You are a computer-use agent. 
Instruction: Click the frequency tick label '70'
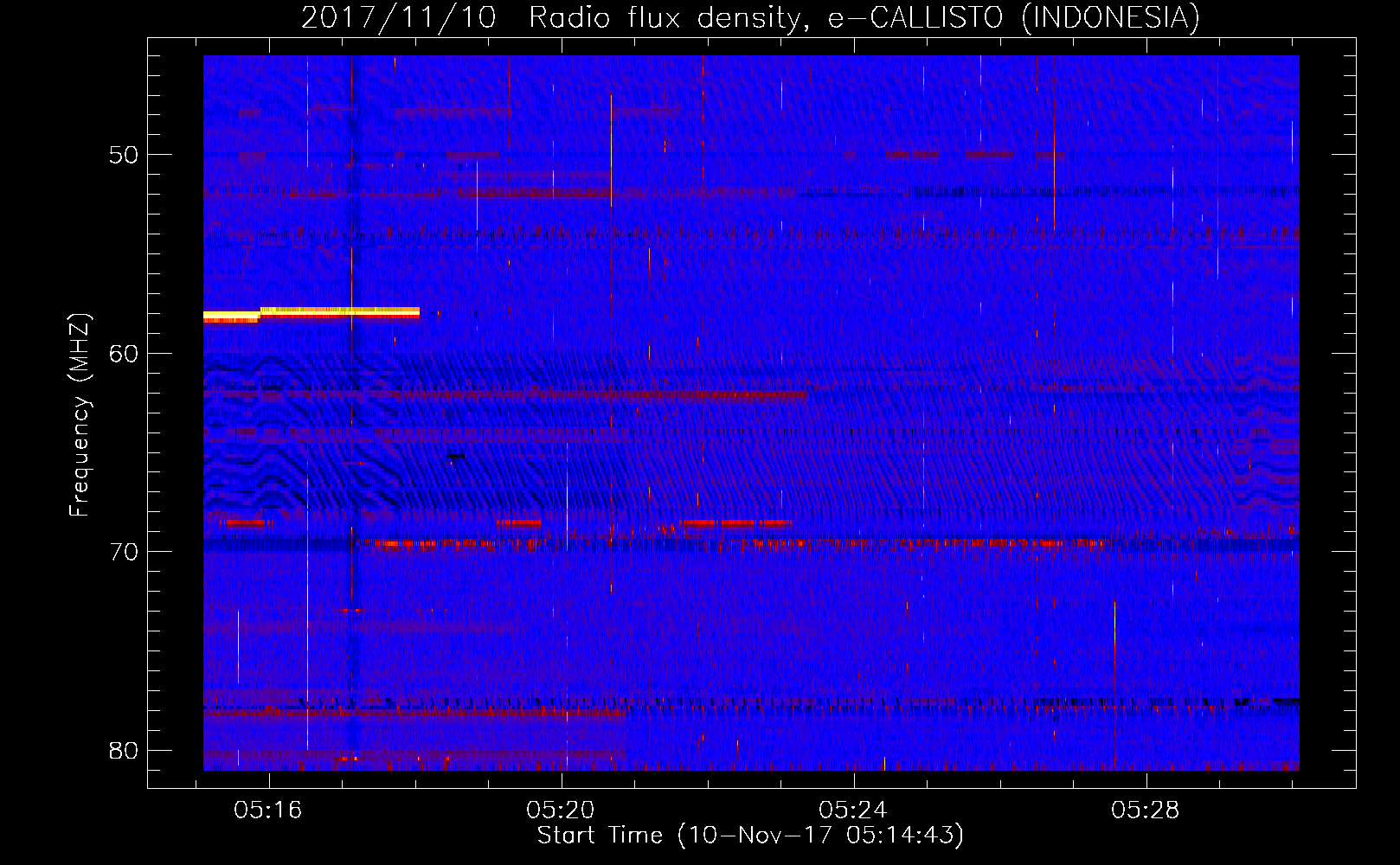click(124, 552)
